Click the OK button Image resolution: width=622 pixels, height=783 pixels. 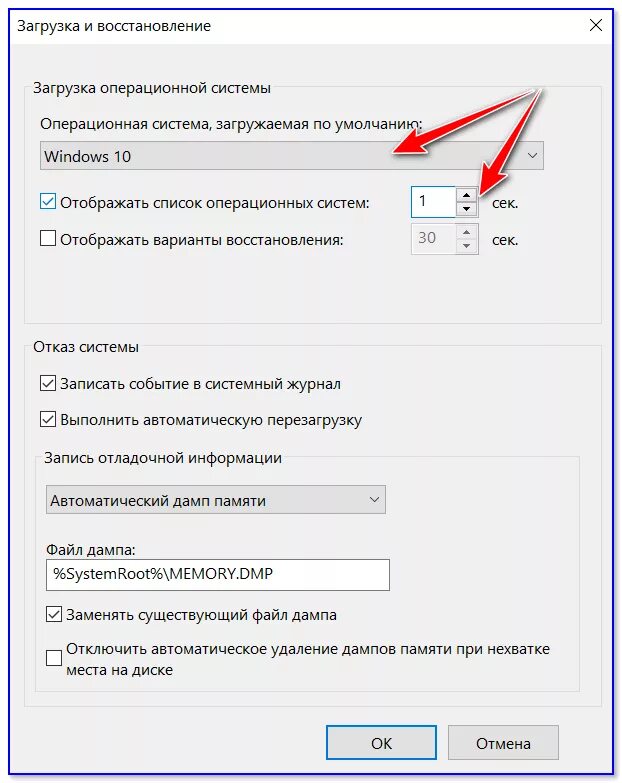tap(381, 743)
